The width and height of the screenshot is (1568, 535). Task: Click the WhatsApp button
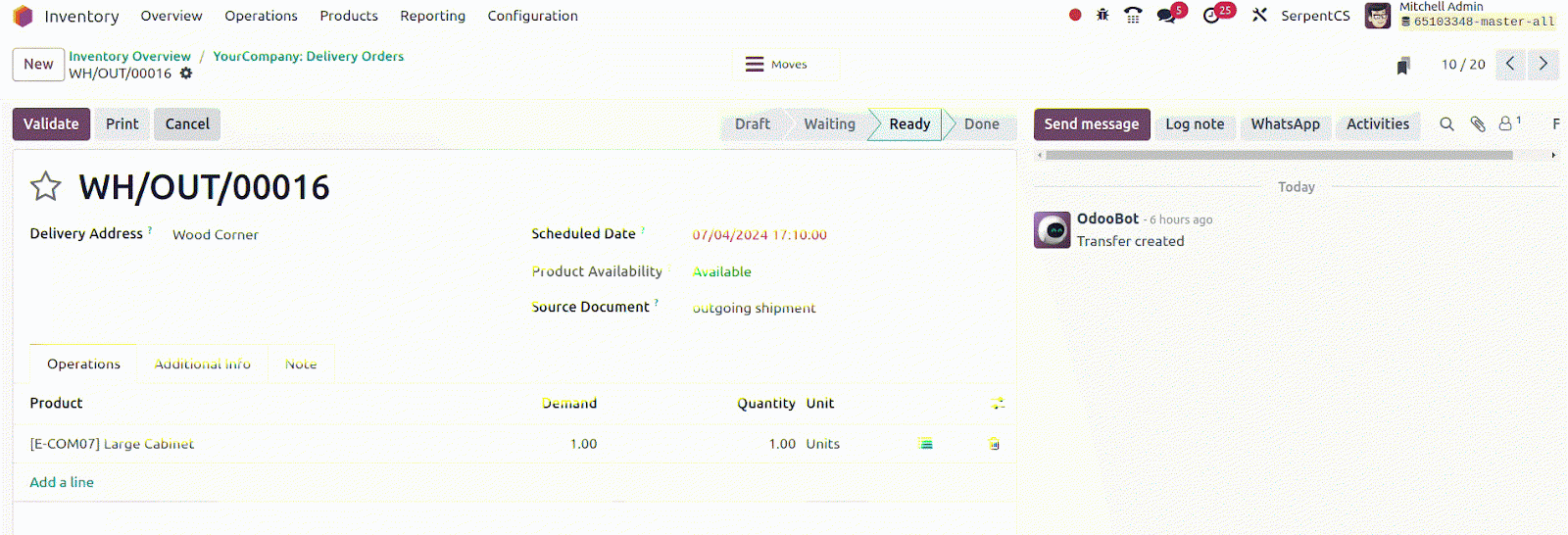[x=1285, y=124]
